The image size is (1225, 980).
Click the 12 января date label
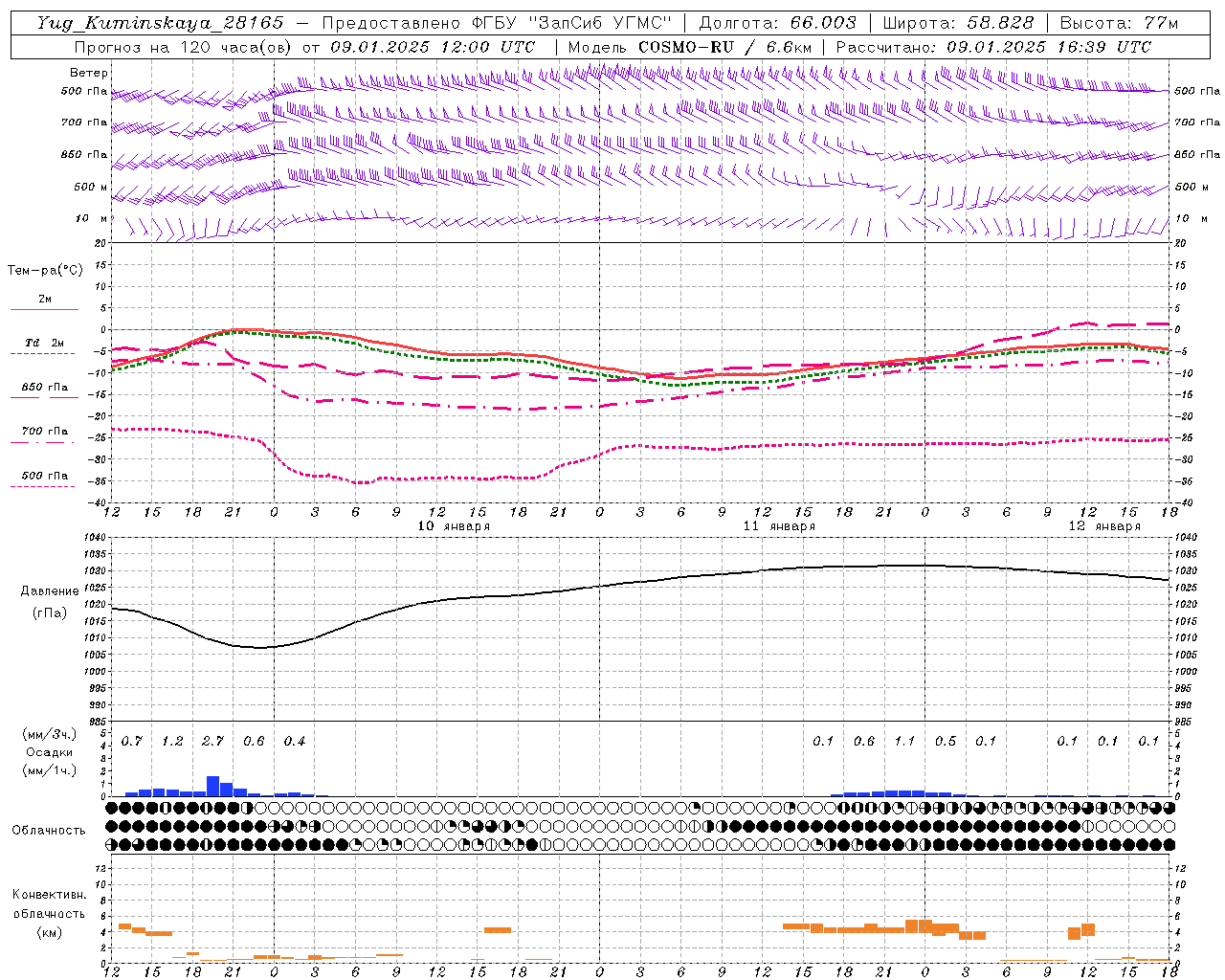(1104, 526)
